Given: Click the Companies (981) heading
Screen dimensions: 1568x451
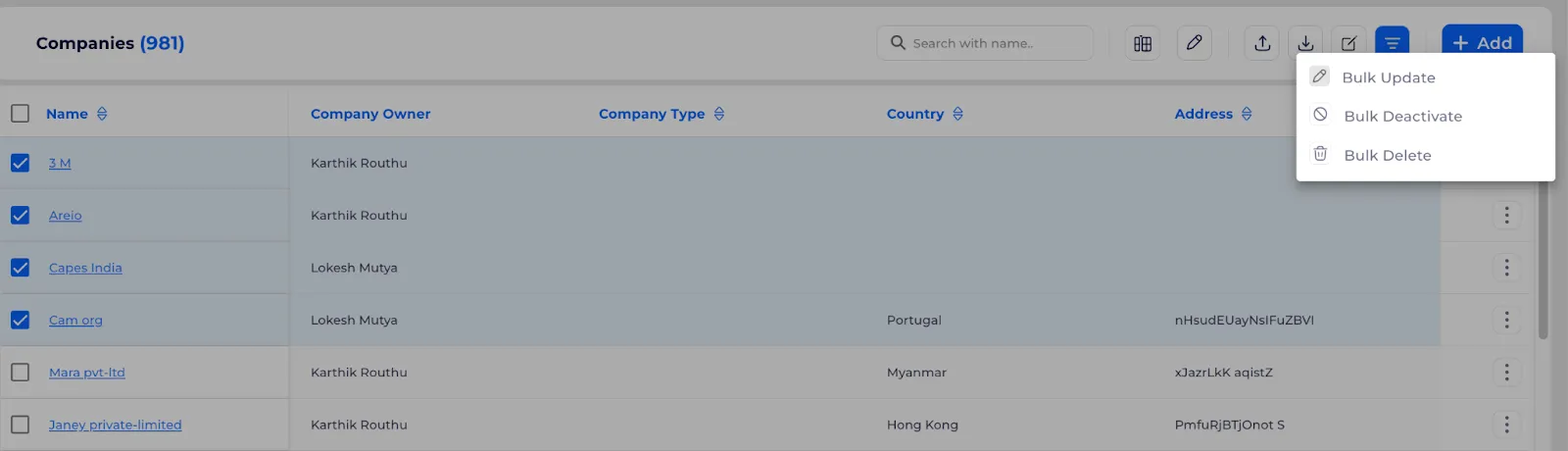Looking at the screenshot, I should point(110,43).
